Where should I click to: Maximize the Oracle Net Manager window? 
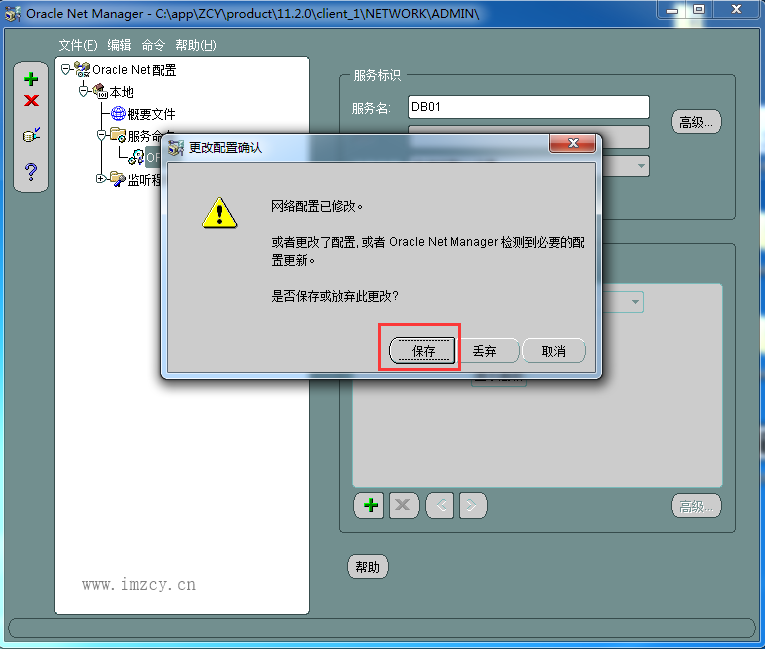point(699,10)
